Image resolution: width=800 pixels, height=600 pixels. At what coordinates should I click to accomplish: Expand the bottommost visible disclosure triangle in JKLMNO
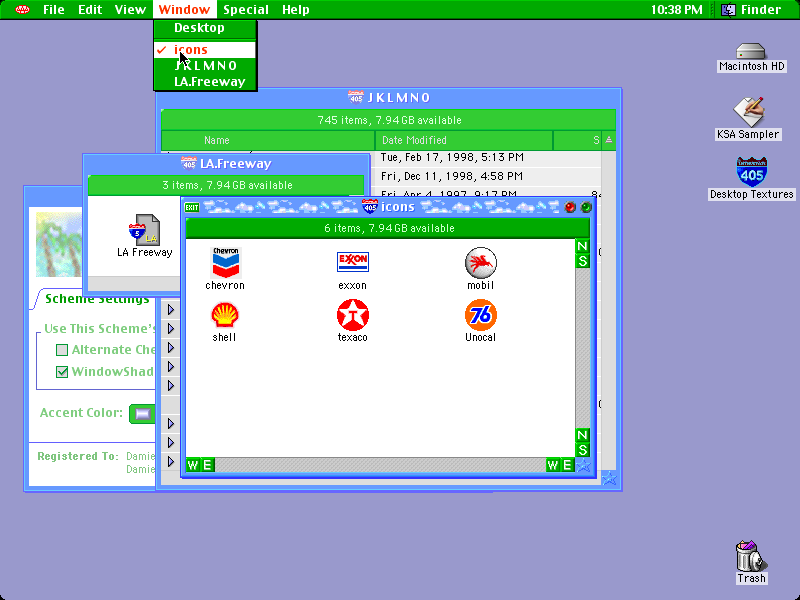click(x=171, y=461)
